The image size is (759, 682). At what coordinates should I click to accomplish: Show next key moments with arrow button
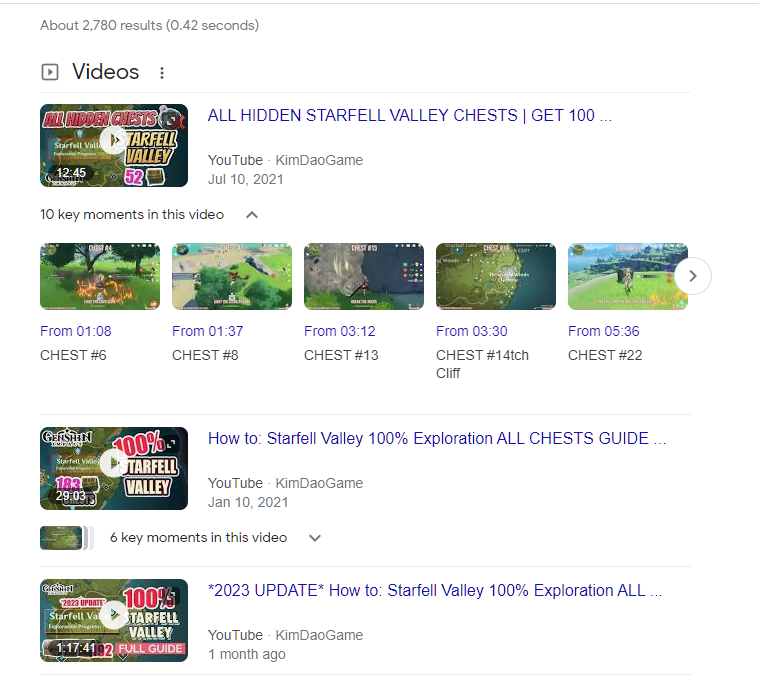(x=693, y=276)
